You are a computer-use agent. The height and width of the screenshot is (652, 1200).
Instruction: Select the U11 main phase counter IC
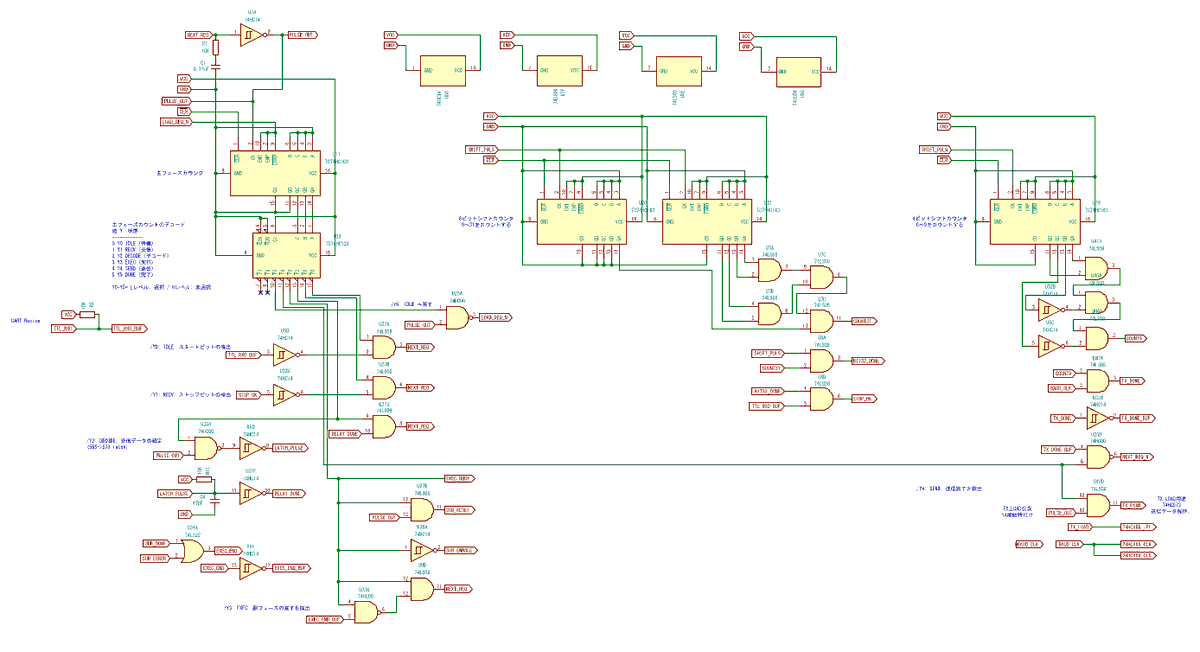click(x=275, y=173)
